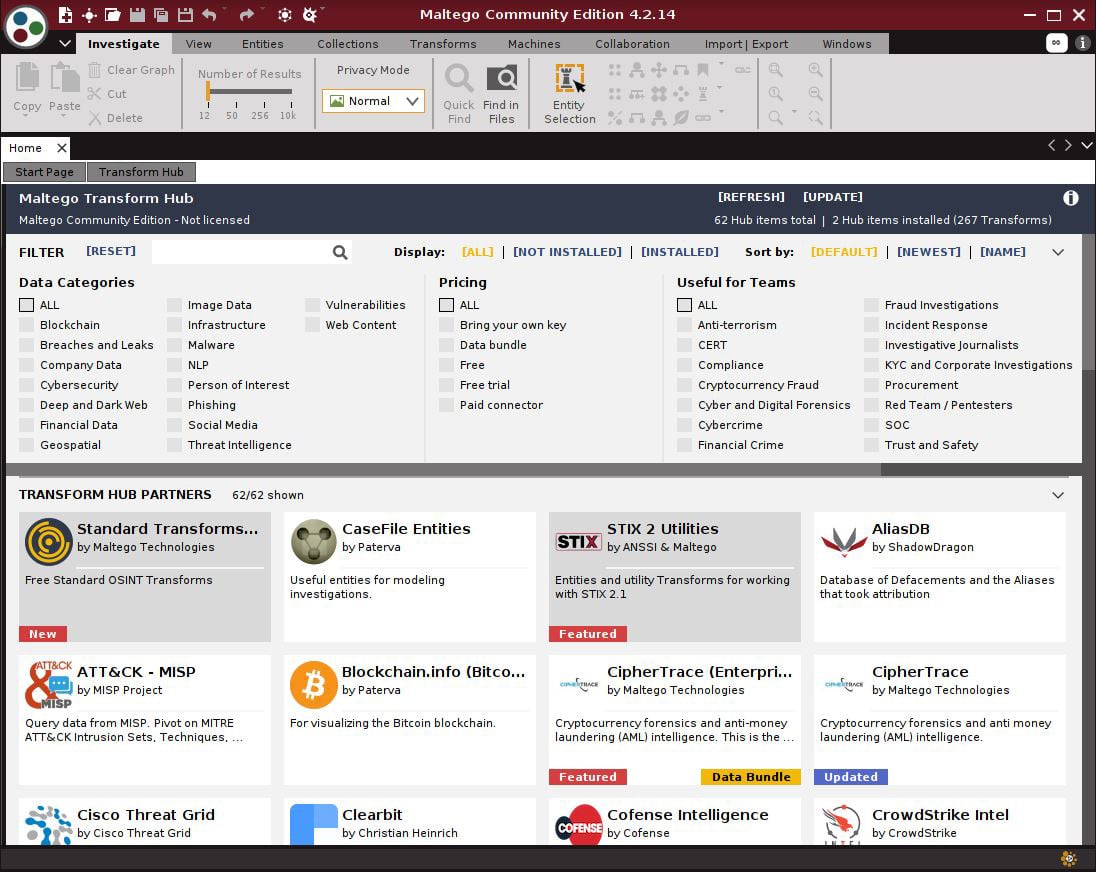1096x872 pixels.
Task: Click the Redo arrow icon
Action: [x=246, y=15]
